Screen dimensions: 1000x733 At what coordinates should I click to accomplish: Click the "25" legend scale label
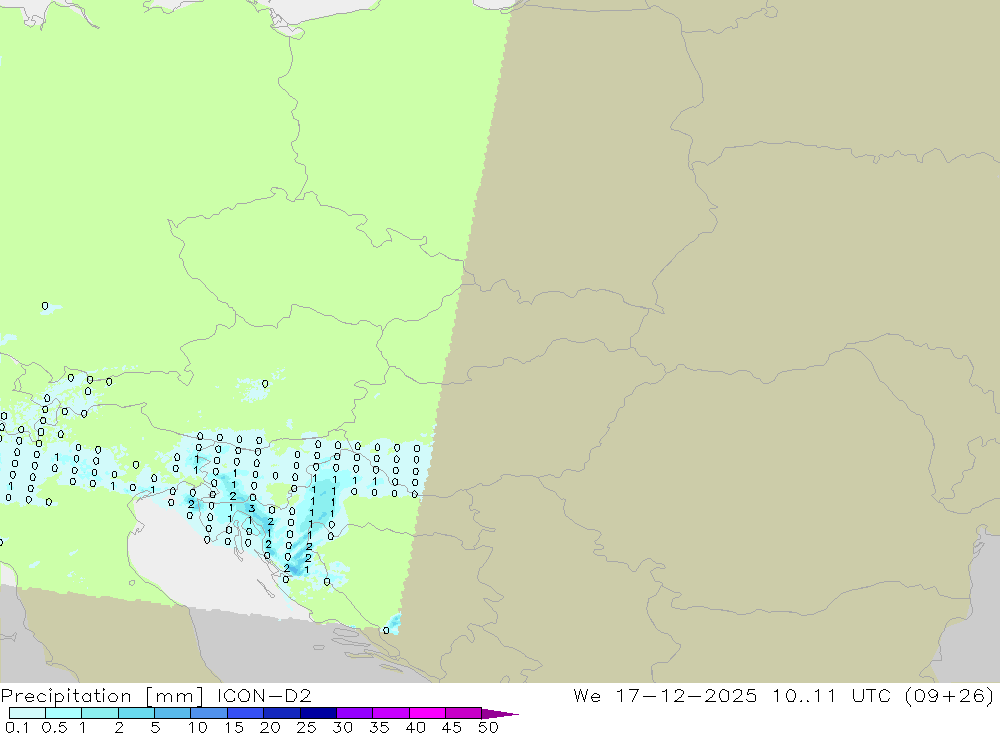pos(307,727)
